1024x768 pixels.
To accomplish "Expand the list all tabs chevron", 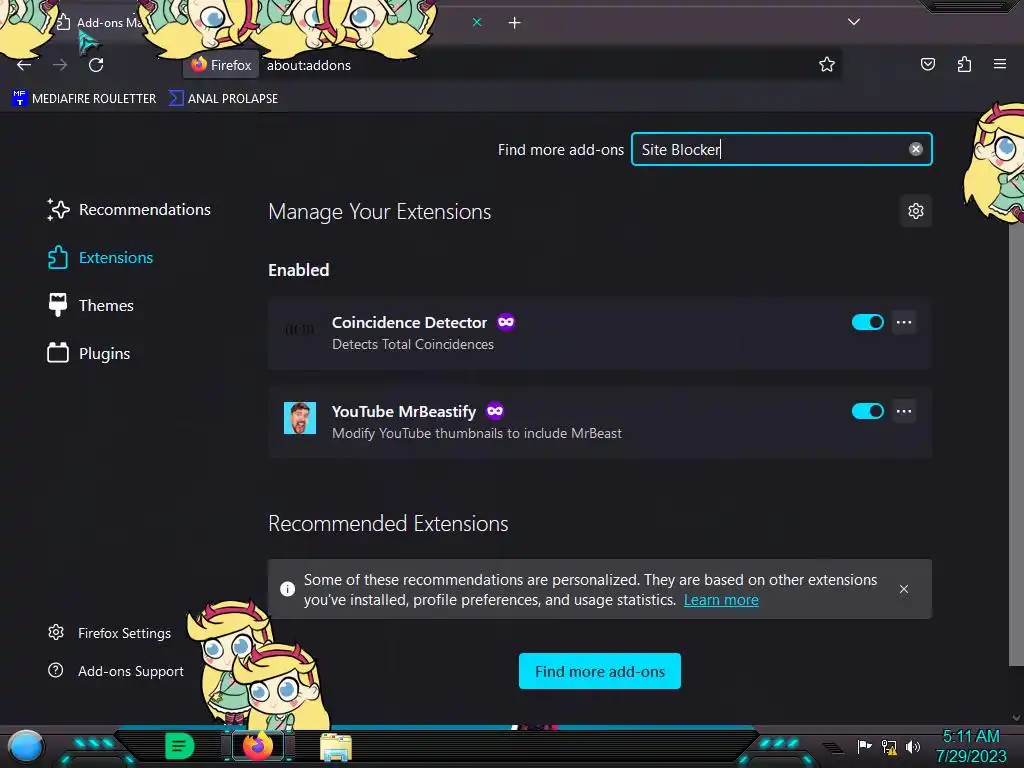I will 854,22.
